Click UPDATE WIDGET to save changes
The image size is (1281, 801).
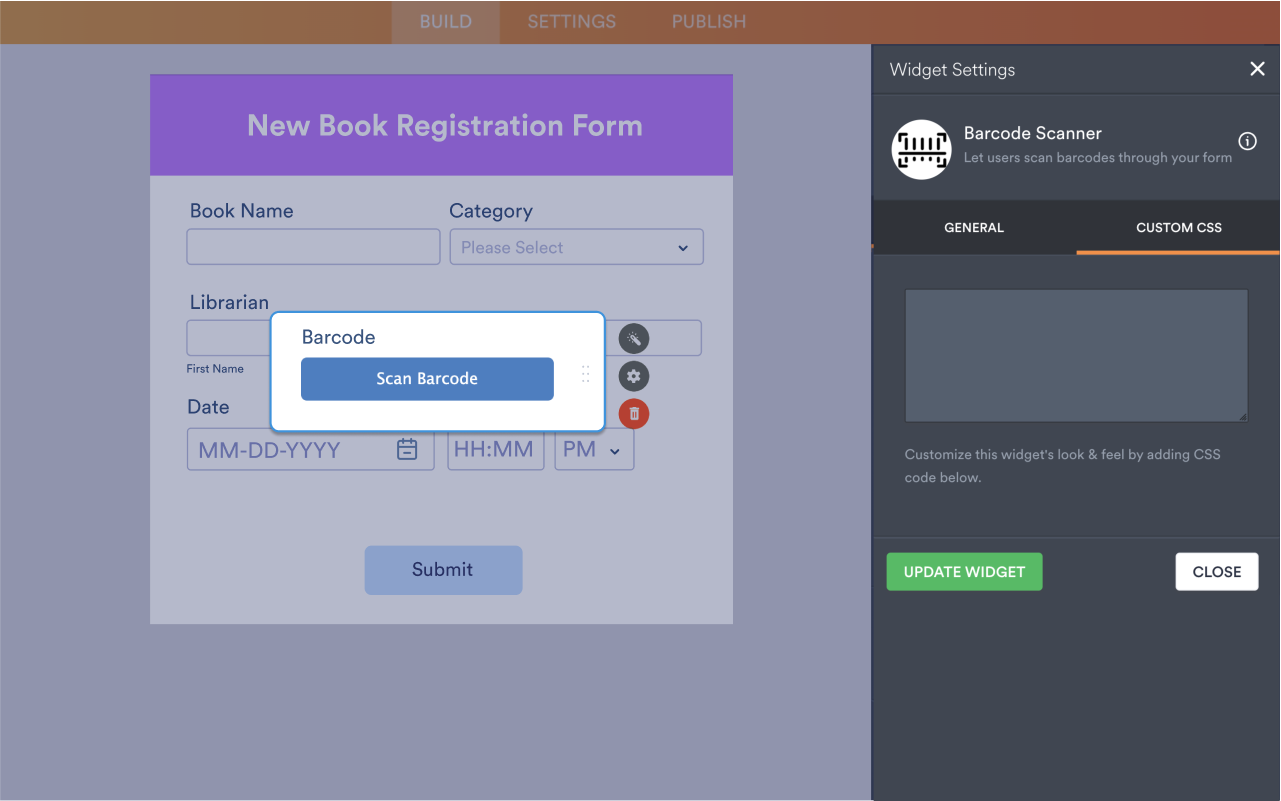pyautogui.click(x=964, y=571)
